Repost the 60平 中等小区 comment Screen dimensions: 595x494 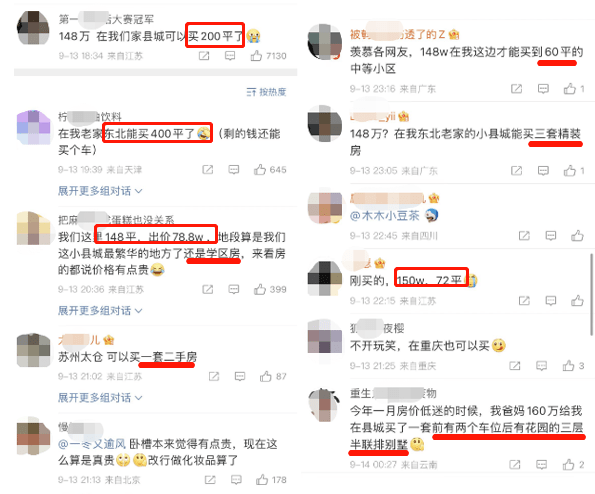(x=516, y=89)
